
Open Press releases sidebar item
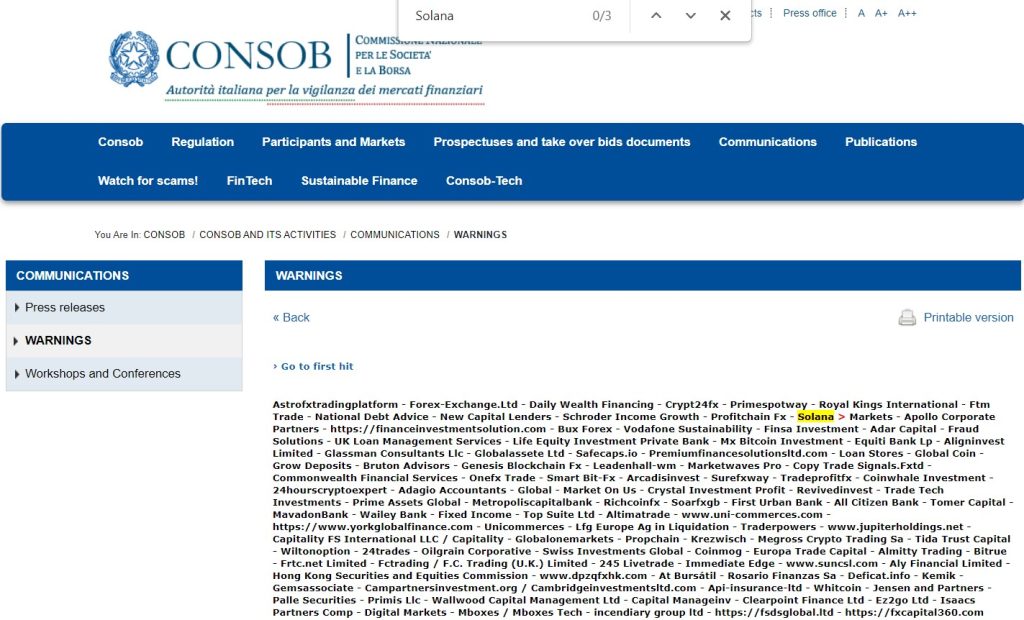click(x=65, y=308)
